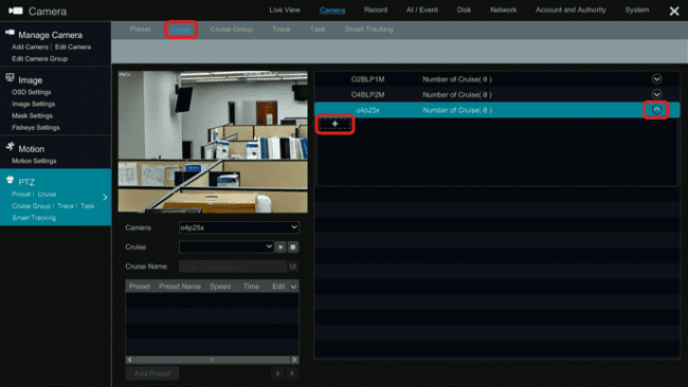
Task: Click the camera live preview image
Action: 213,142
